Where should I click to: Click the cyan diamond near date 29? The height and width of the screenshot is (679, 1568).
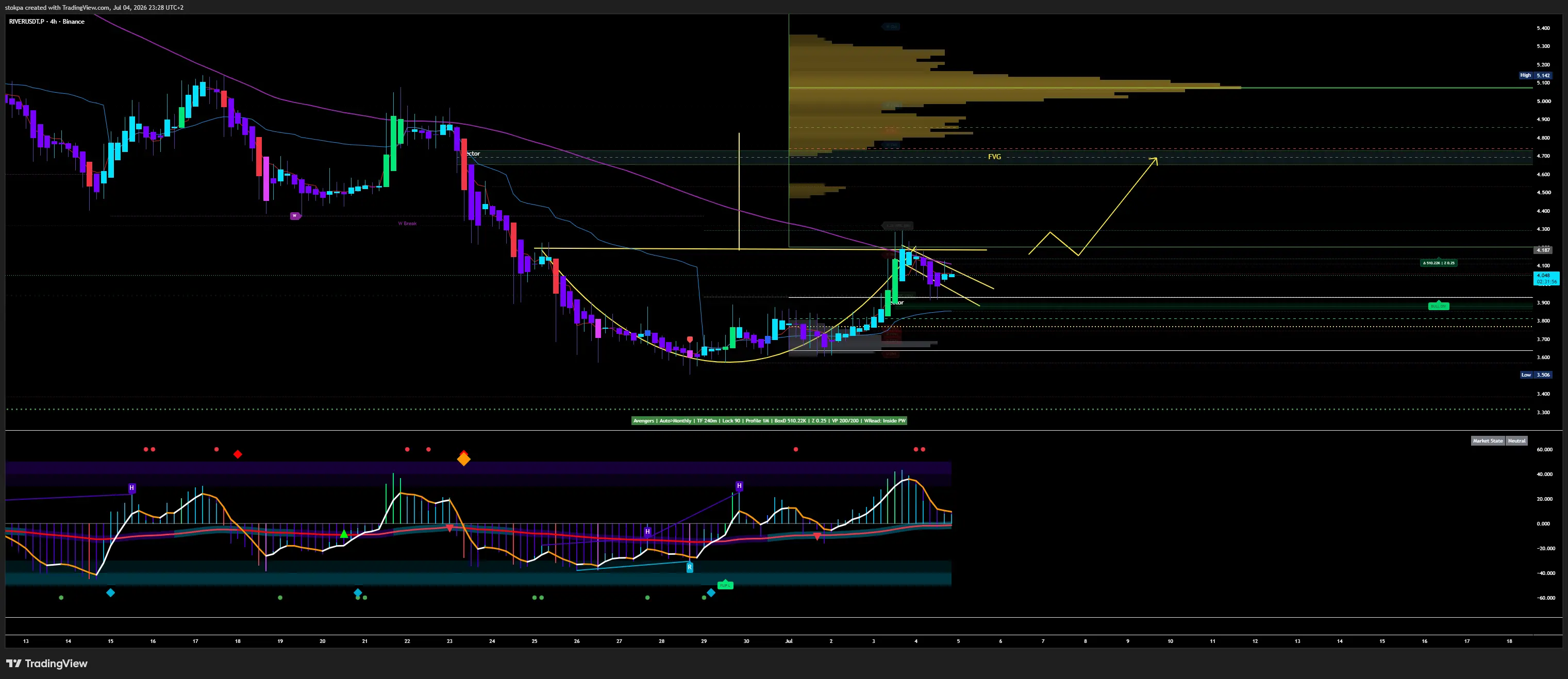pyautogui.click(x=711, y=592)
